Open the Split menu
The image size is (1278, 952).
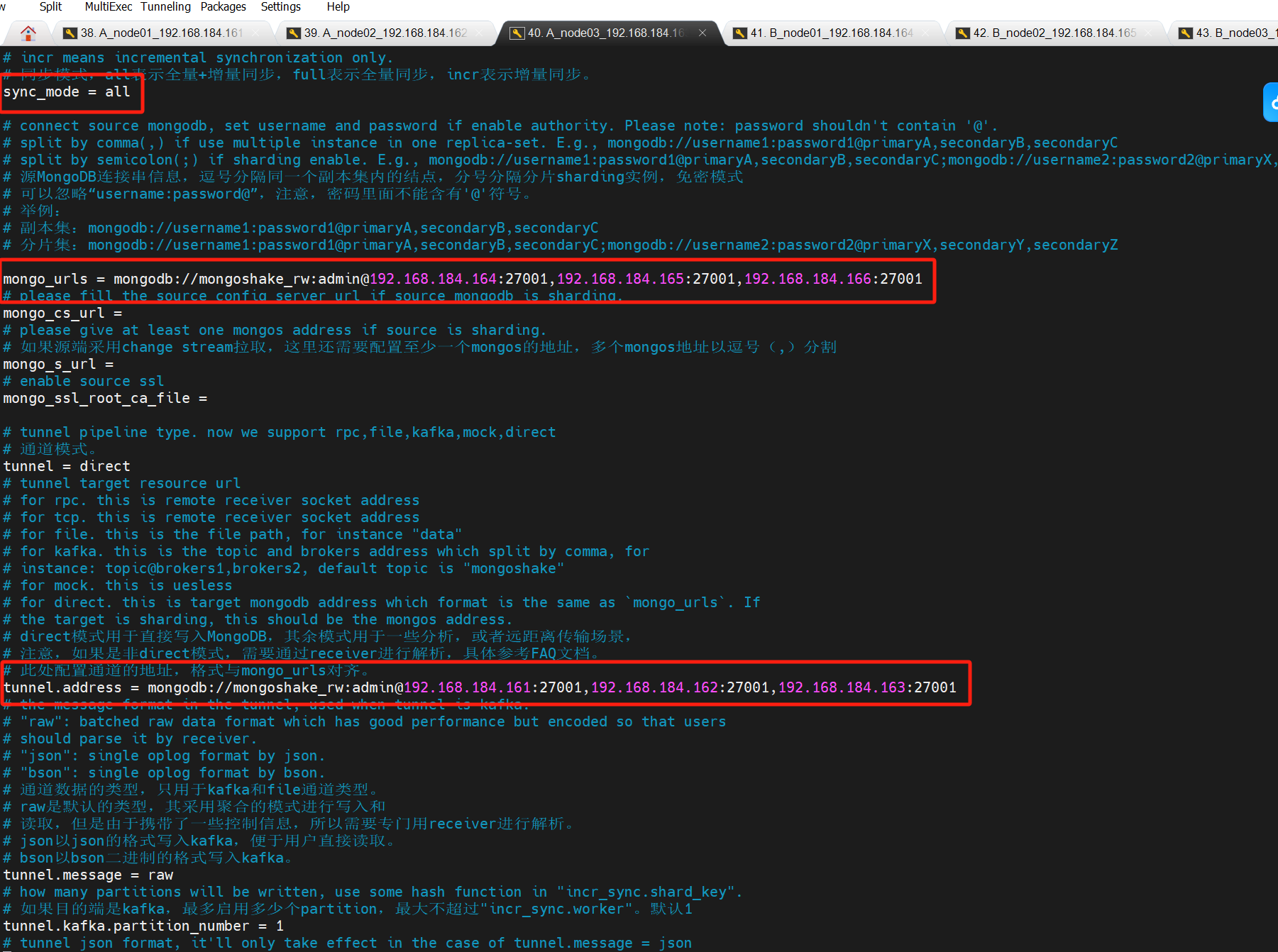point(50,6)
